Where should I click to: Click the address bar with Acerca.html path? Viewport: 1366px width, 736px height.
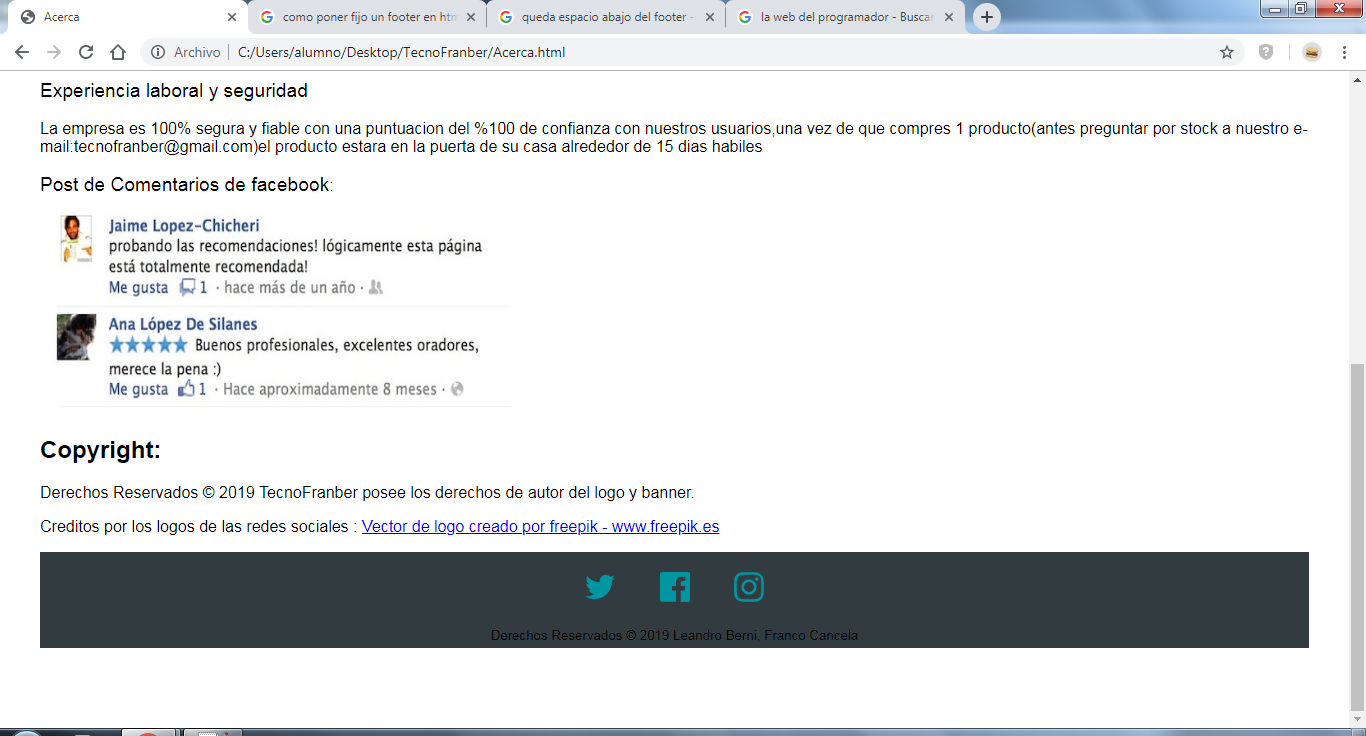click(x=692, y=52)
